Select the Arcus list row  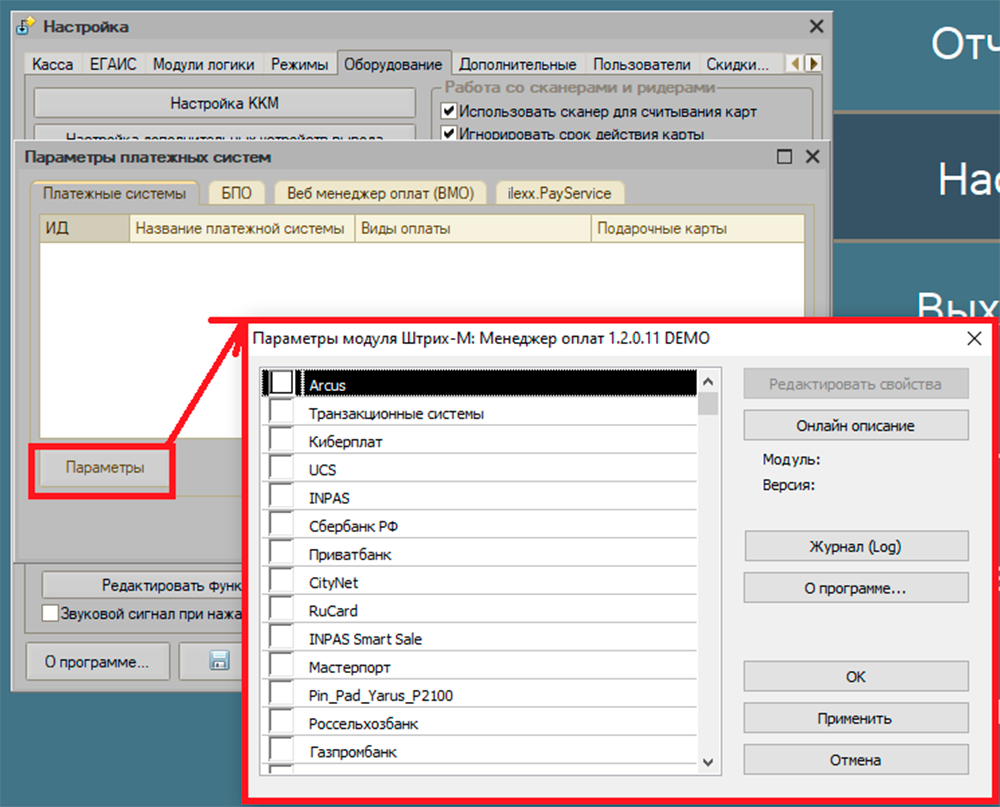(480, 383)
